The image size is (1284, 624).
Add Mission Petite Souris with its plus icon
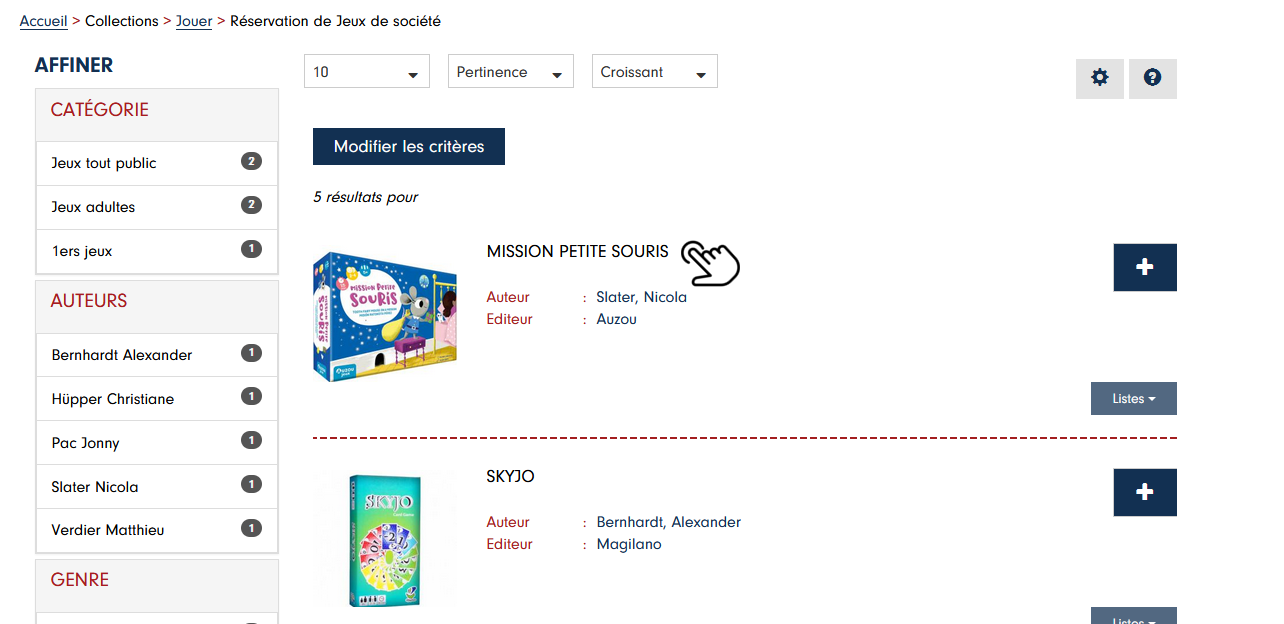pyautogui.click(x=1144, y=267)
